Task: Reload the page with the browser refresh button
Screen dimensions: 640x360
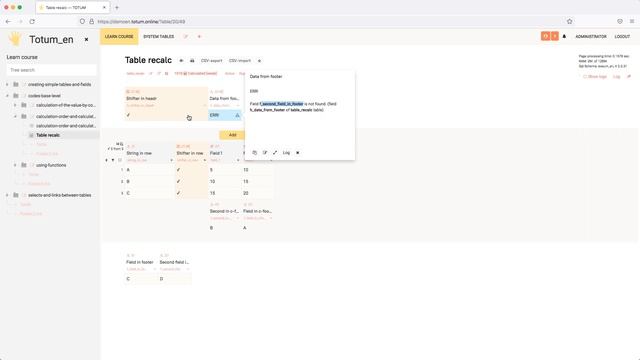Action: click(32, 21)
